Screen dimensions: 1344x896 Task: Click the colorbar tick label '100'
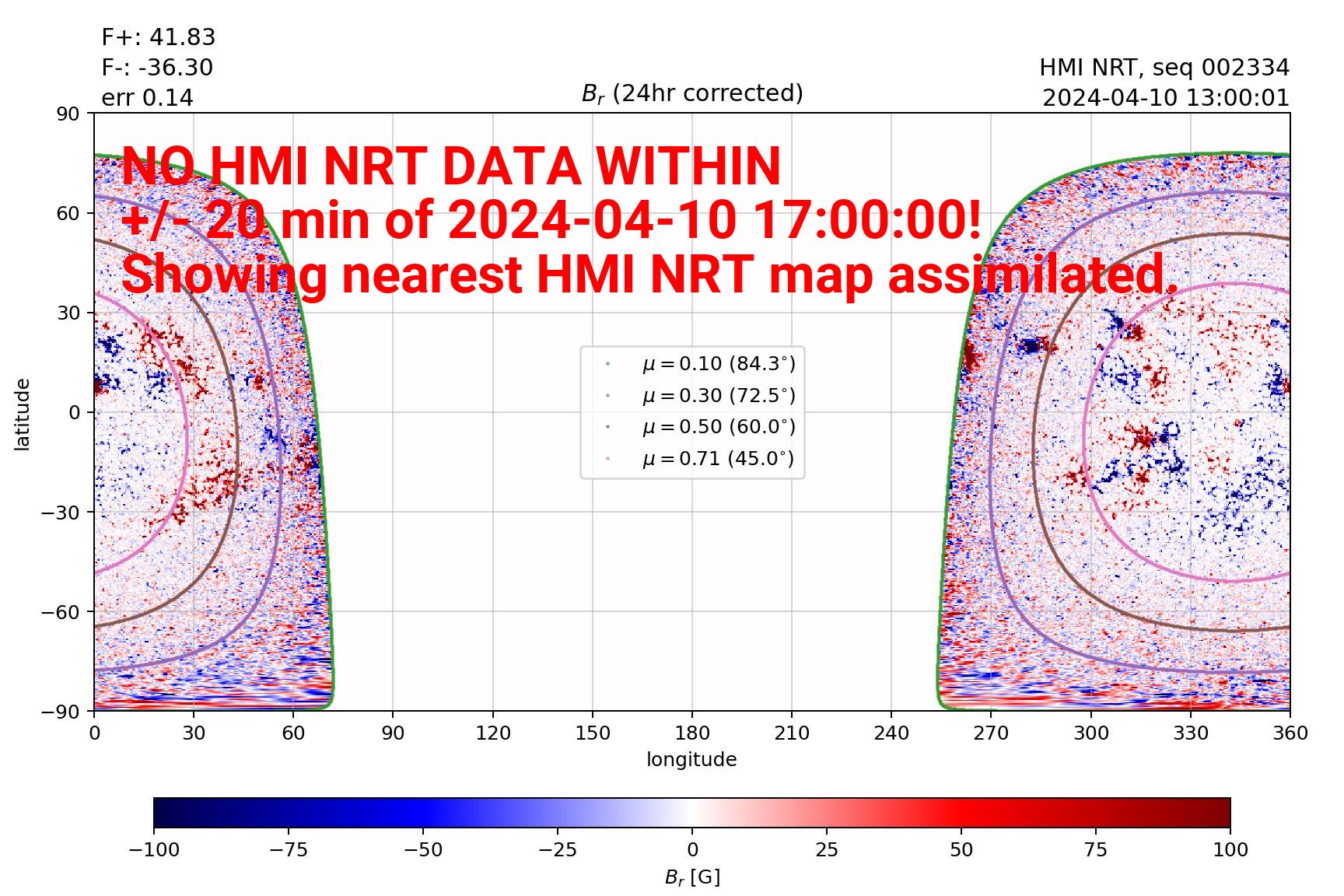point(1230,850)
